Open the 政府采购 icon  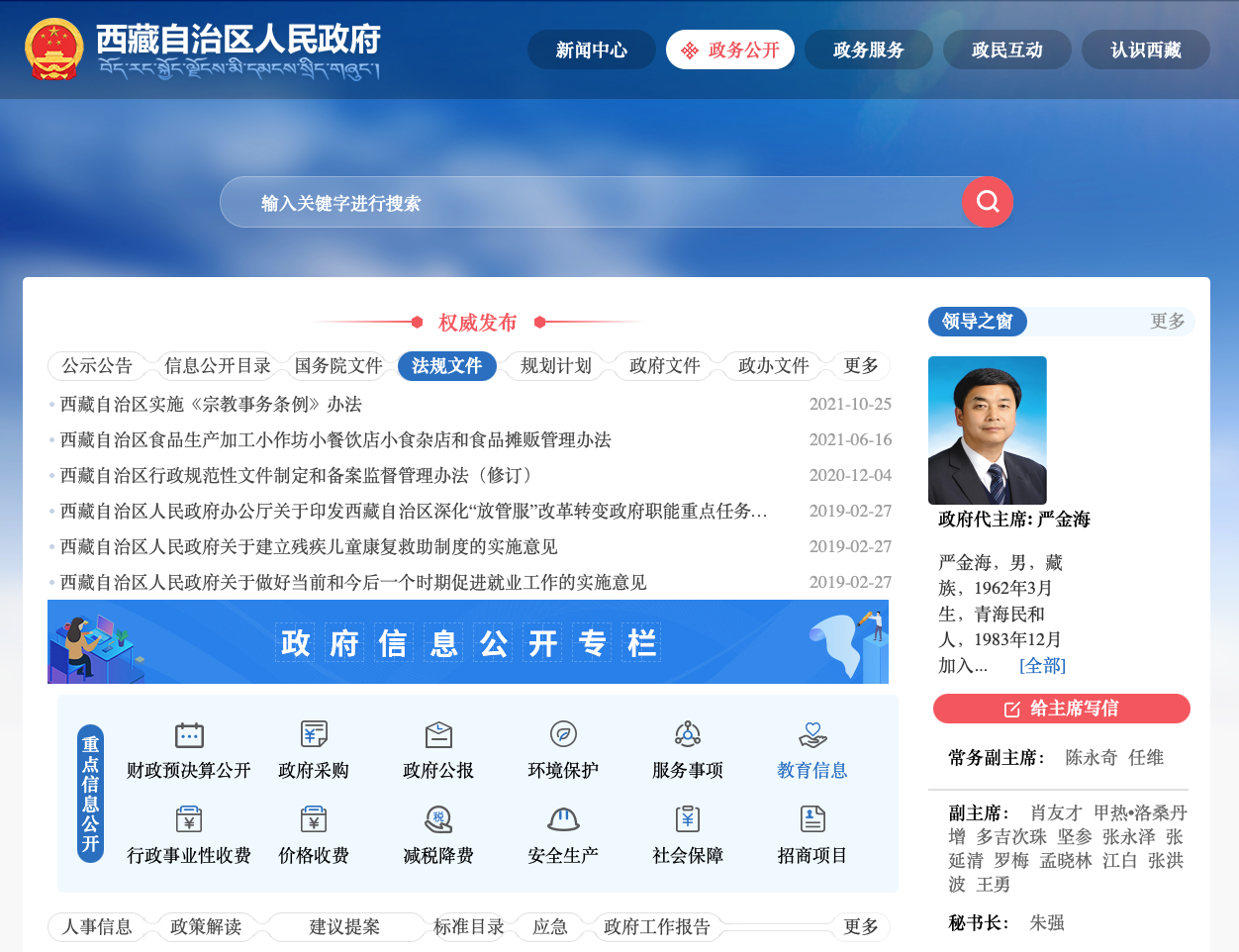click(314, 734)
